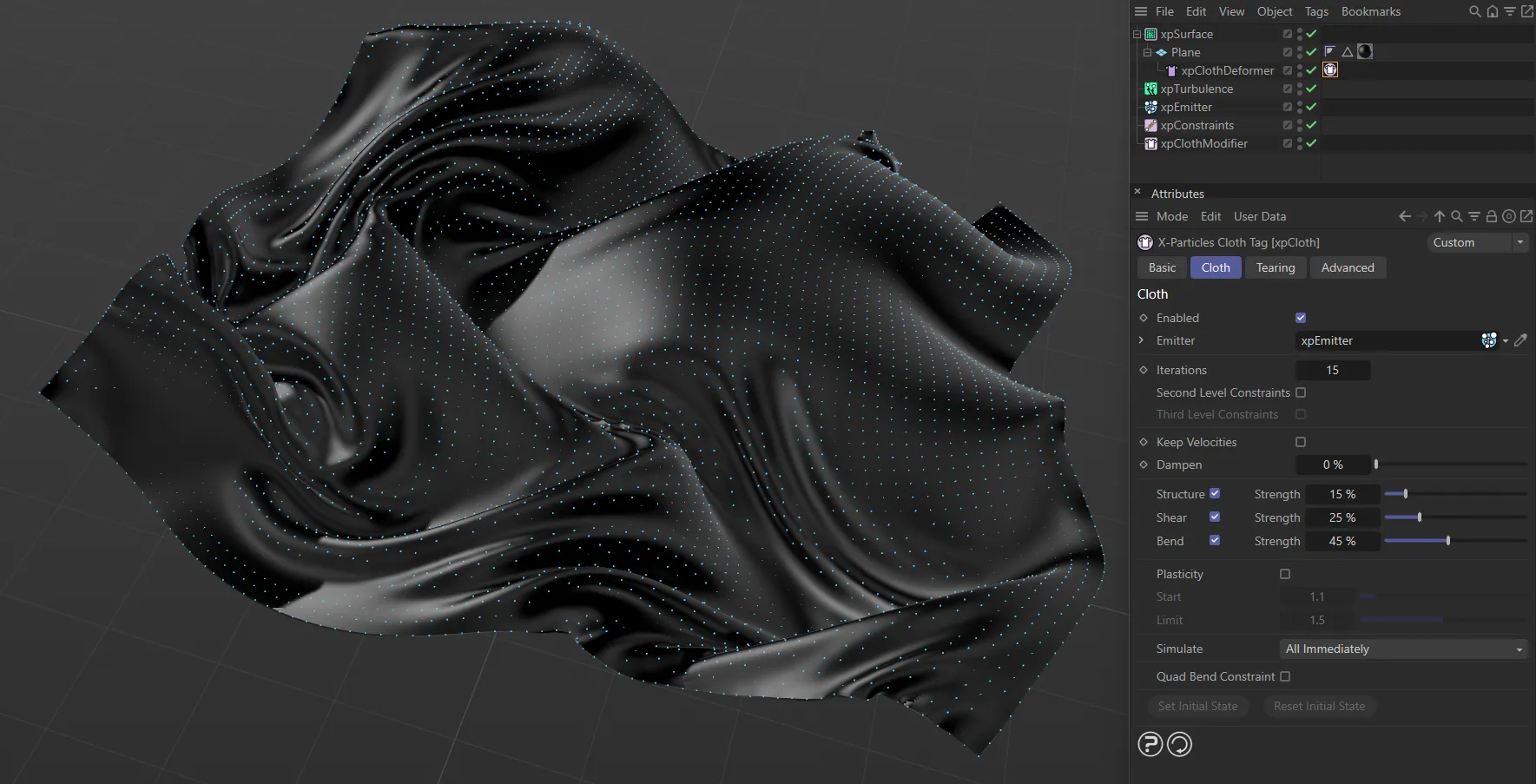Pick the xpEmitter with the eyedropper tool

click(x=1520, y=340)
